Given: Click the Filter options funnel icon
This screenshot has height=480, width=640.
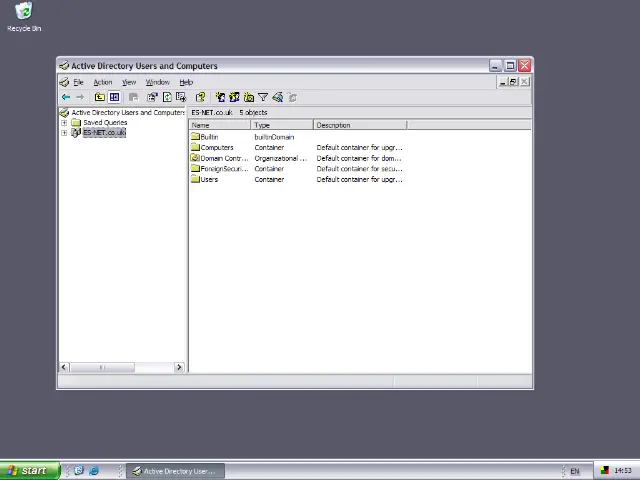Looking at the screenshot, I should (x=263, y=97).
